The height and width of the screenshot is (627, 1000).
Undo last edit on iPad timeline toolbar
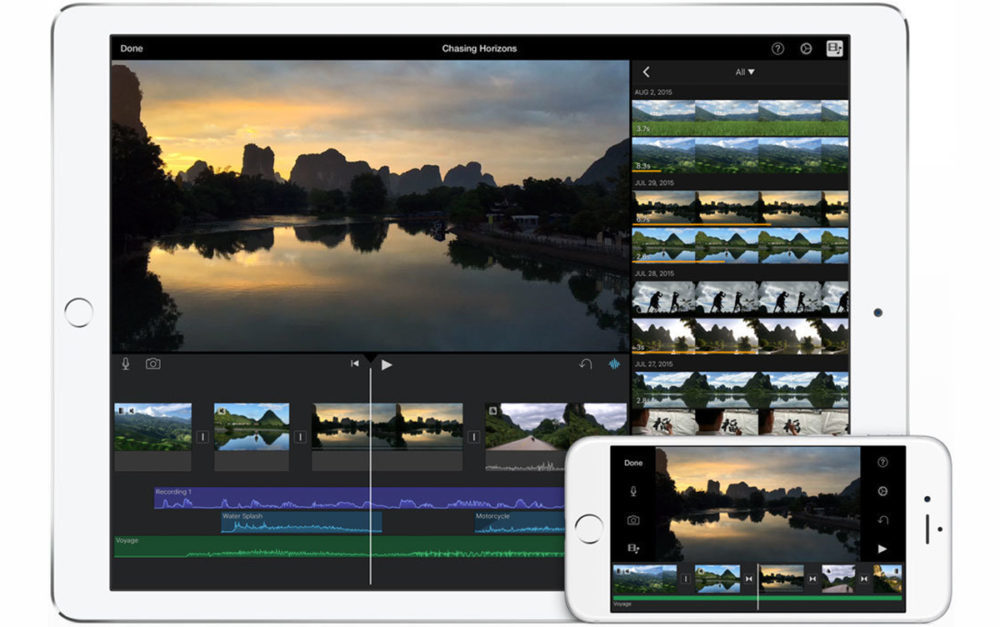[x=586, y=364]
